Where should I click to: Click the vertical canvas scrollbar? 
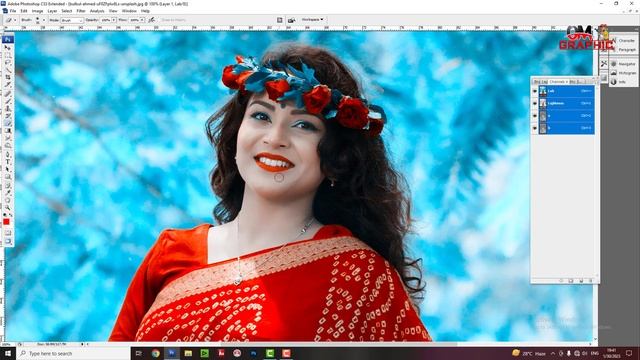[596, 185]
